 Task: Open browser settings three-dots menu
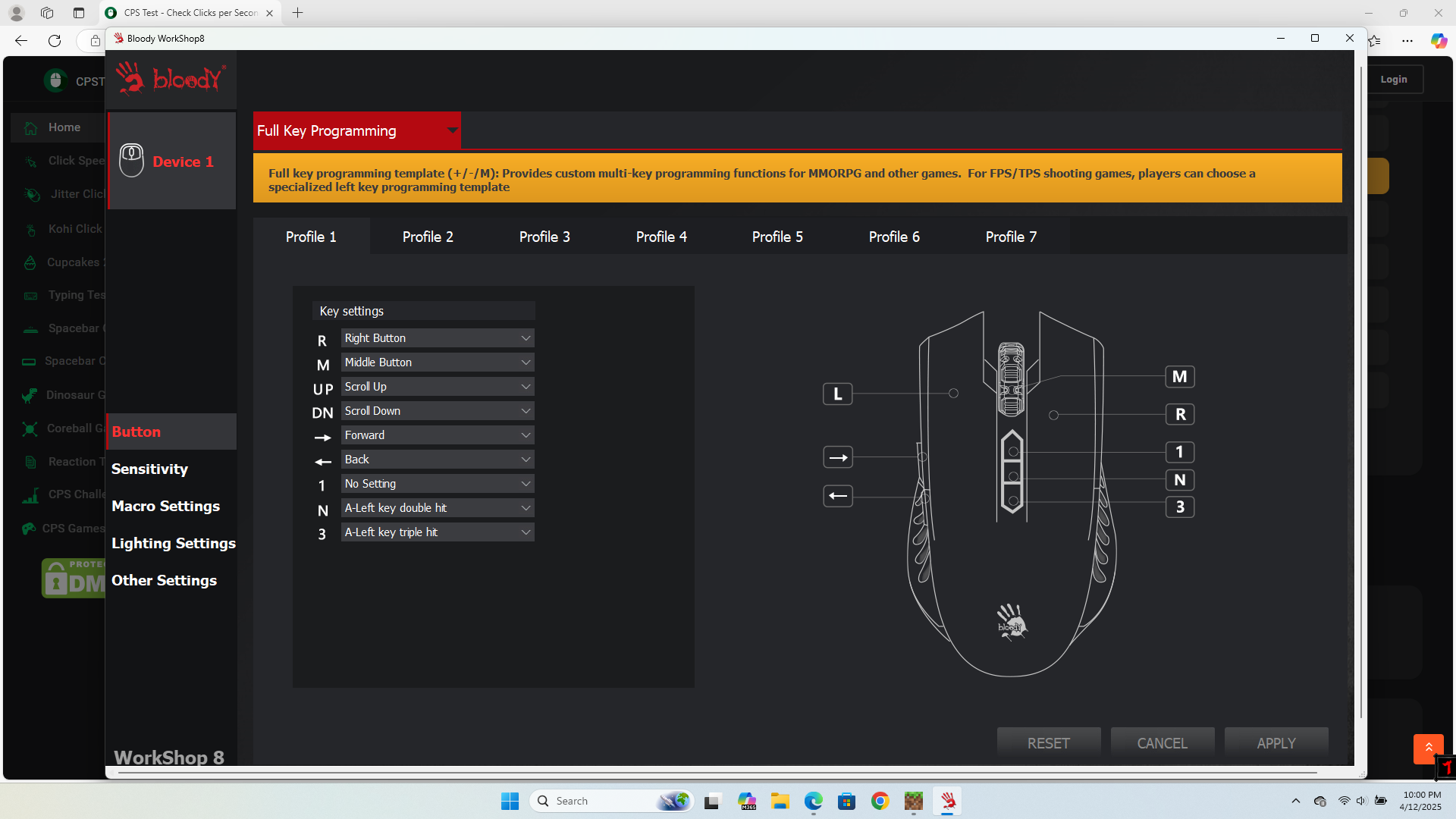tap(1407, 41)
